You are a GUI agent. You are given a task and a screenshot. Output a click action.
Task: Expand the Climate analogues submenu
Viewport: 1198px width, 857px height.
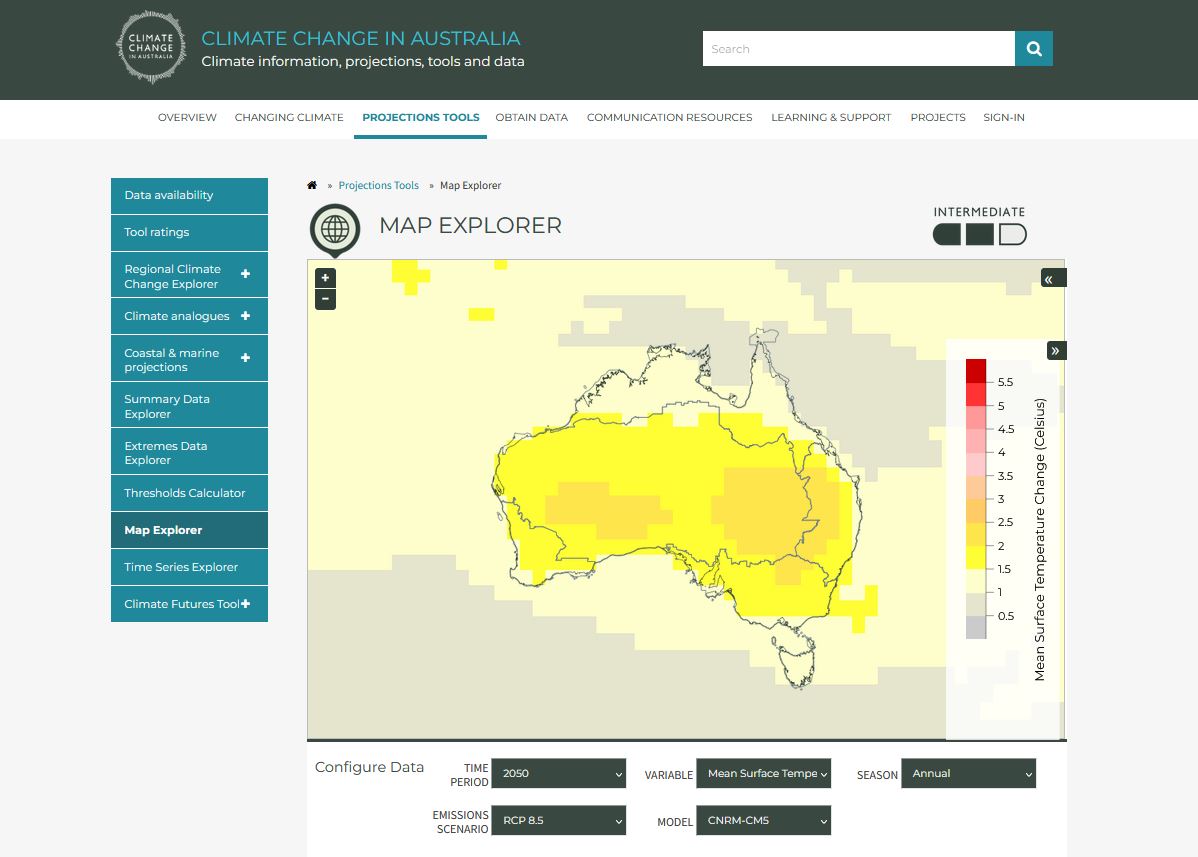pyautogui.click(x=245, y=316)
